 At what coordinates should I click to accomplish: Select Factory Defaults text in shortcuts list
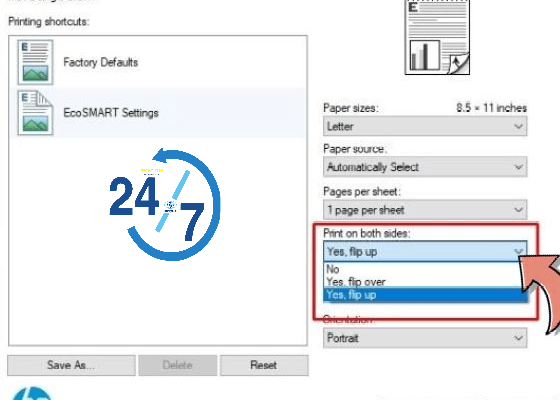pyautogui.click(x=101, y=62)
